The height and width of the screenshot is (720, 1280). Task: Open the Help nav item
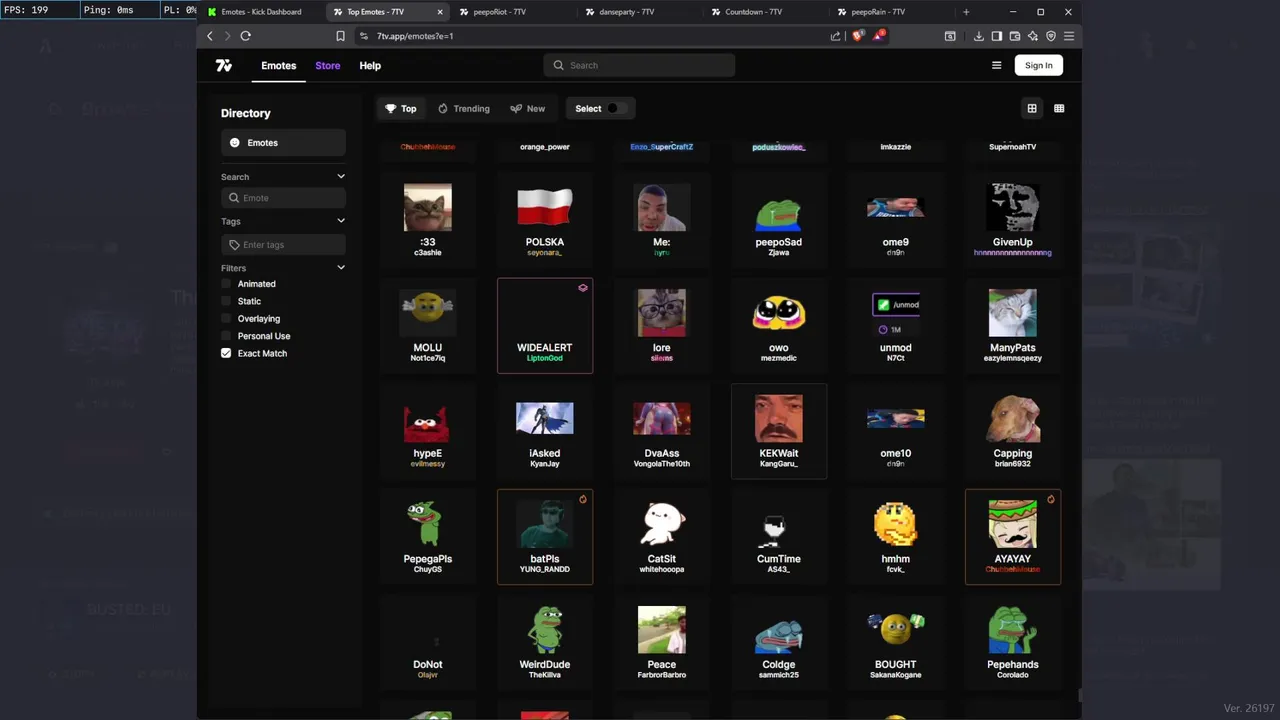tap(370, 65)
